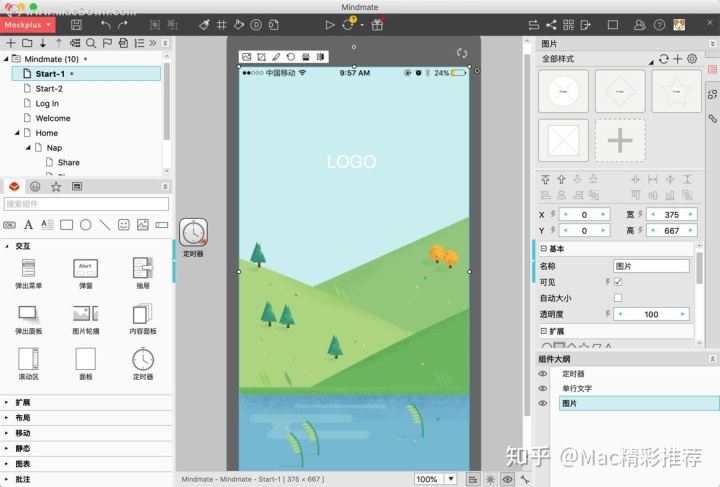Screen dimensions: 720x487
Task: Redo the last action
Action: 123,25
